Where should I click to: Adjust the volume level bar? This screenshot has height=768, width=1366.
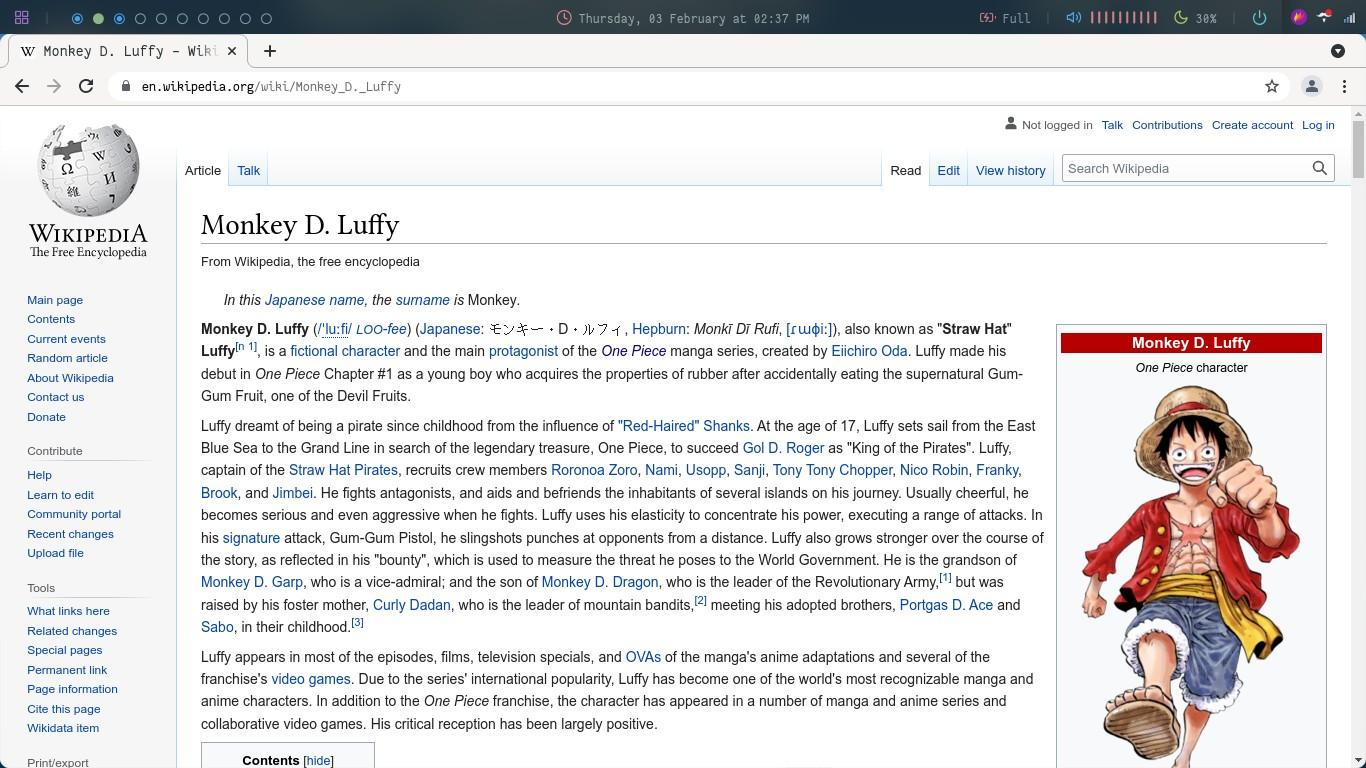1123,18
